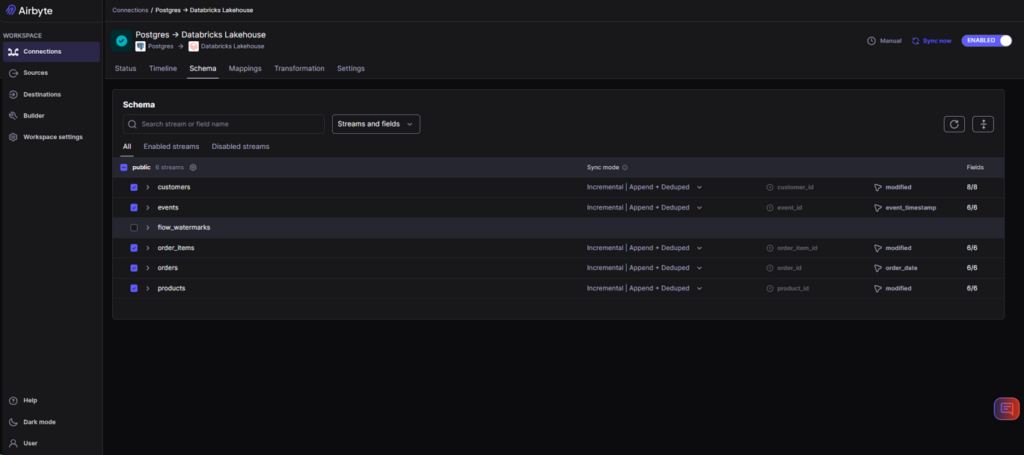Open sync mode dropdown for events
Image resolution: width=1024 pixels, height=455 pixels.
coord(645,208)
